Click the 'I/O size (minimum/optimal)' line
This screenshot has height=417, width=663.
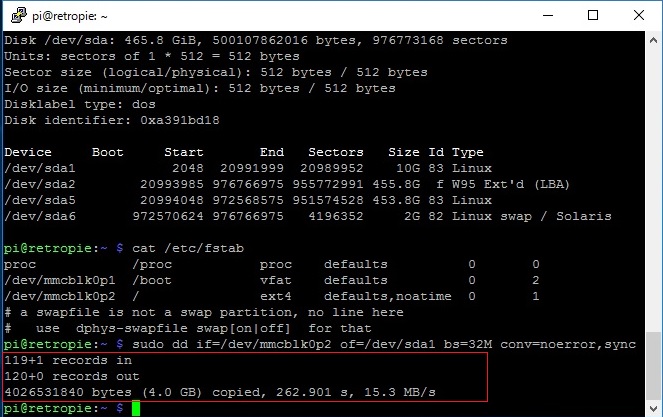(200, 88)
